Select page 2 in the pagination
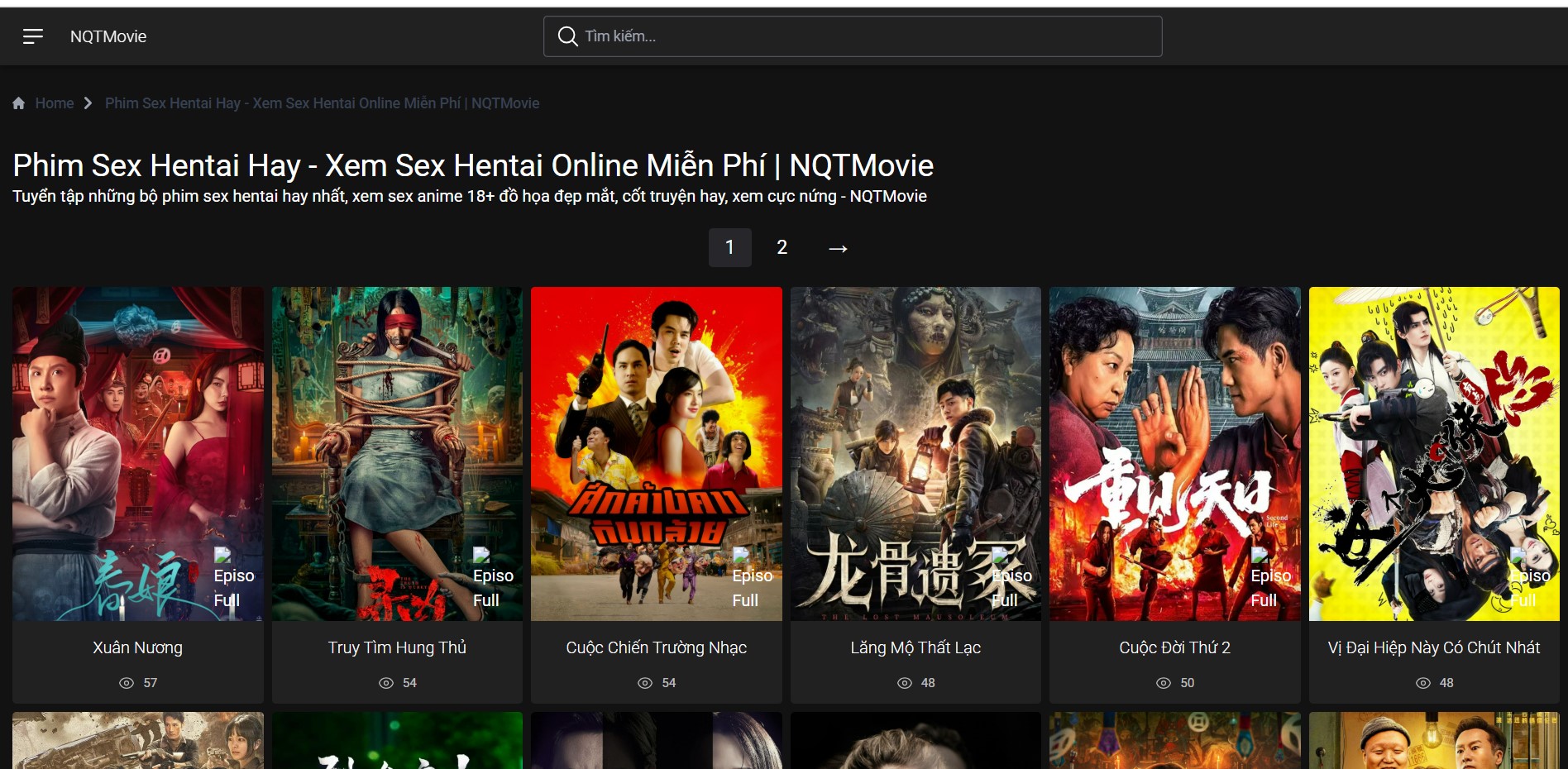The width and height of the screenshot is (1568, 769). click(x=782, y=247)
